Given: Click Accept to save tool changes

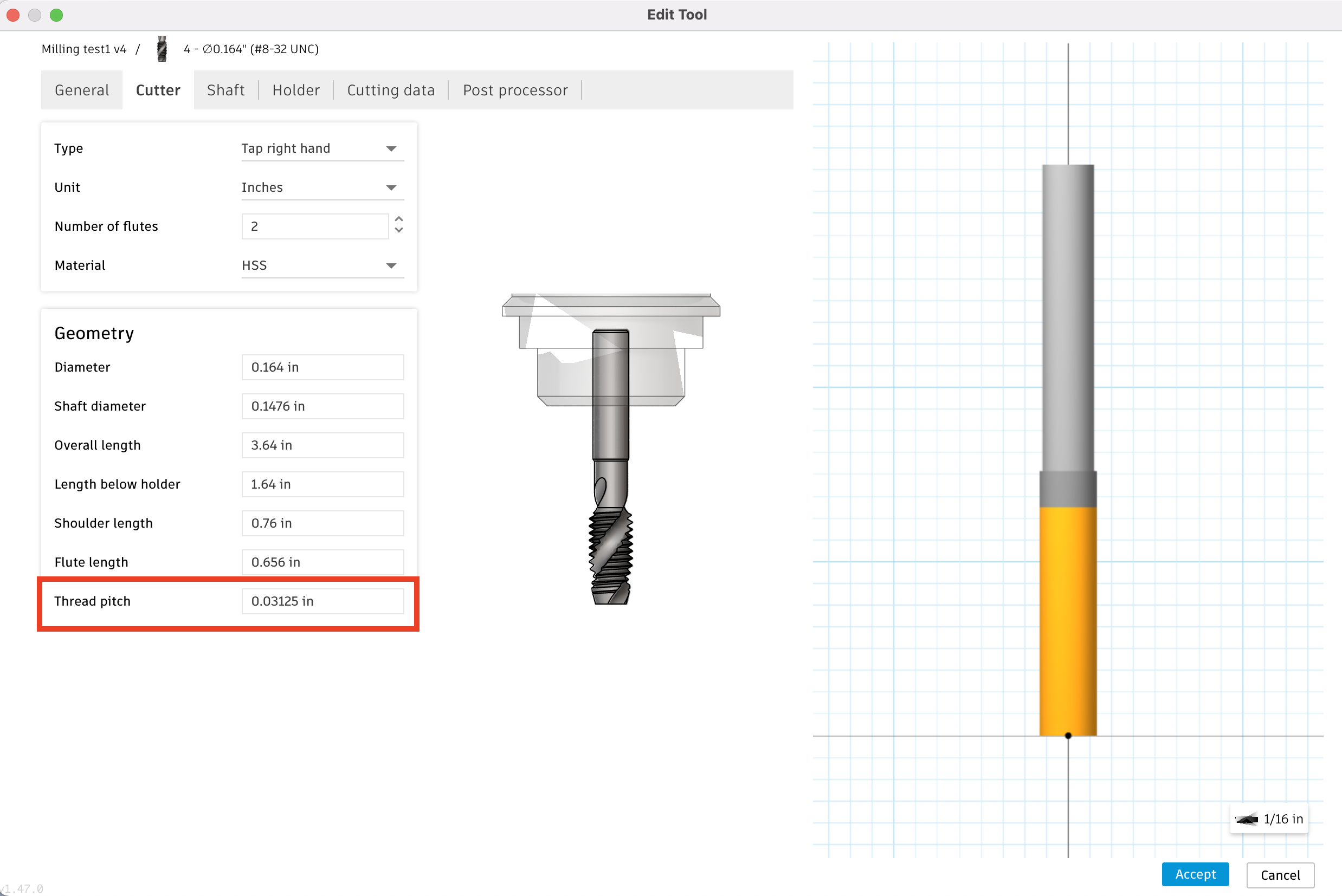Looking at the screenshot, I should [x=1195, y=874].
